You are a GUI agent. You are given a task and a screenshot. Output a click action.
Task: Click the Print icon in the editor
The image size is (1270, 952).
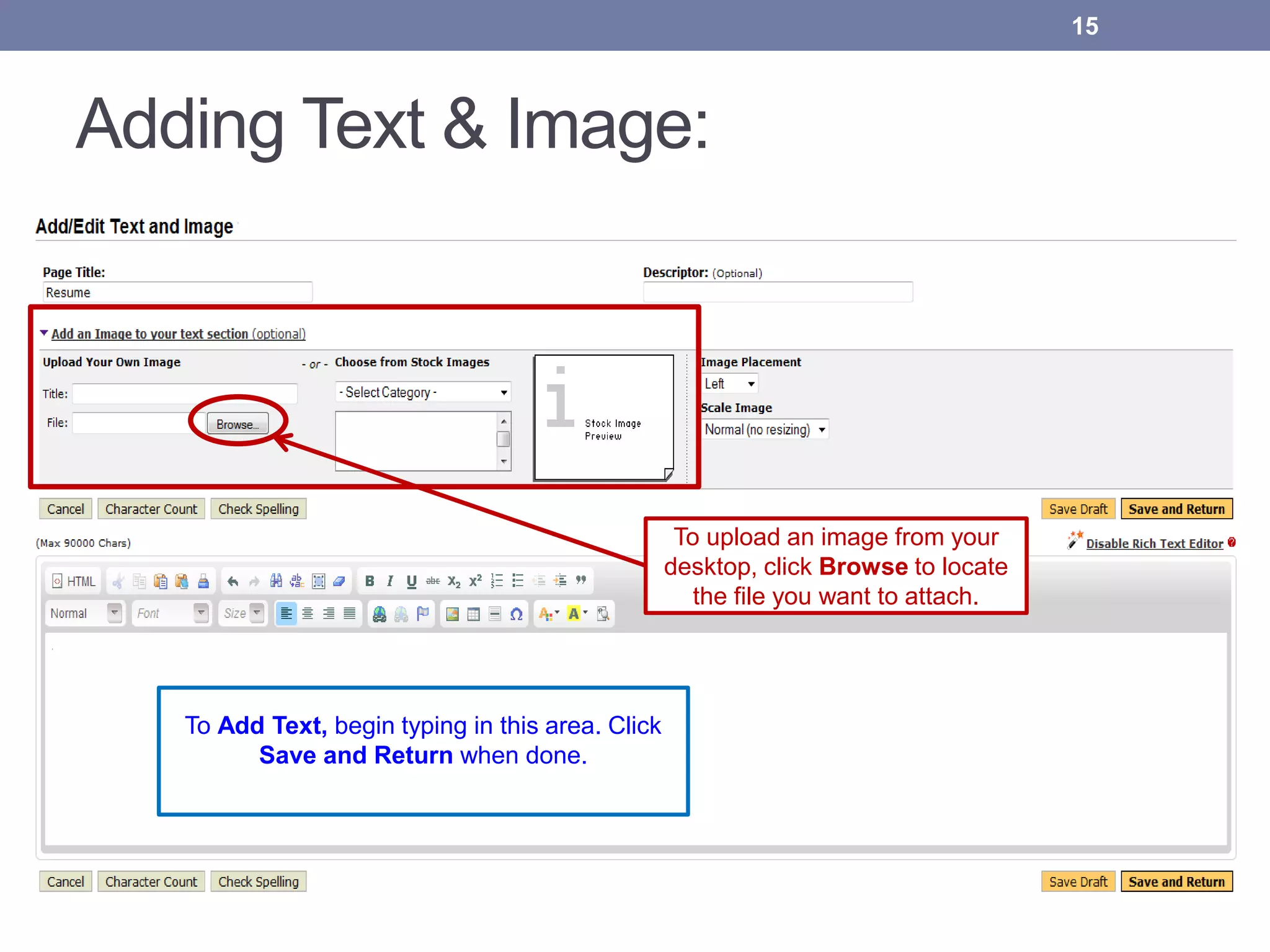click(203, 581)
